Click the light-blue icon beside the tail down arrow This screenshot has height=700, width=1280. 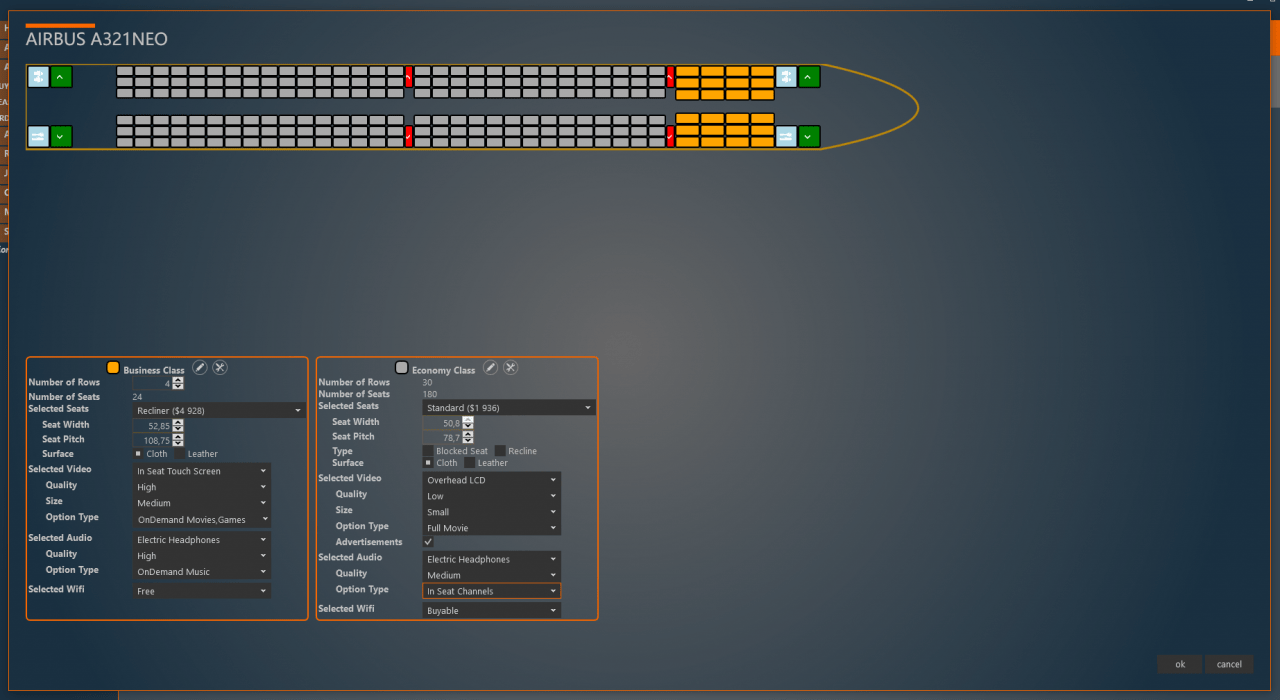point(38,136)
